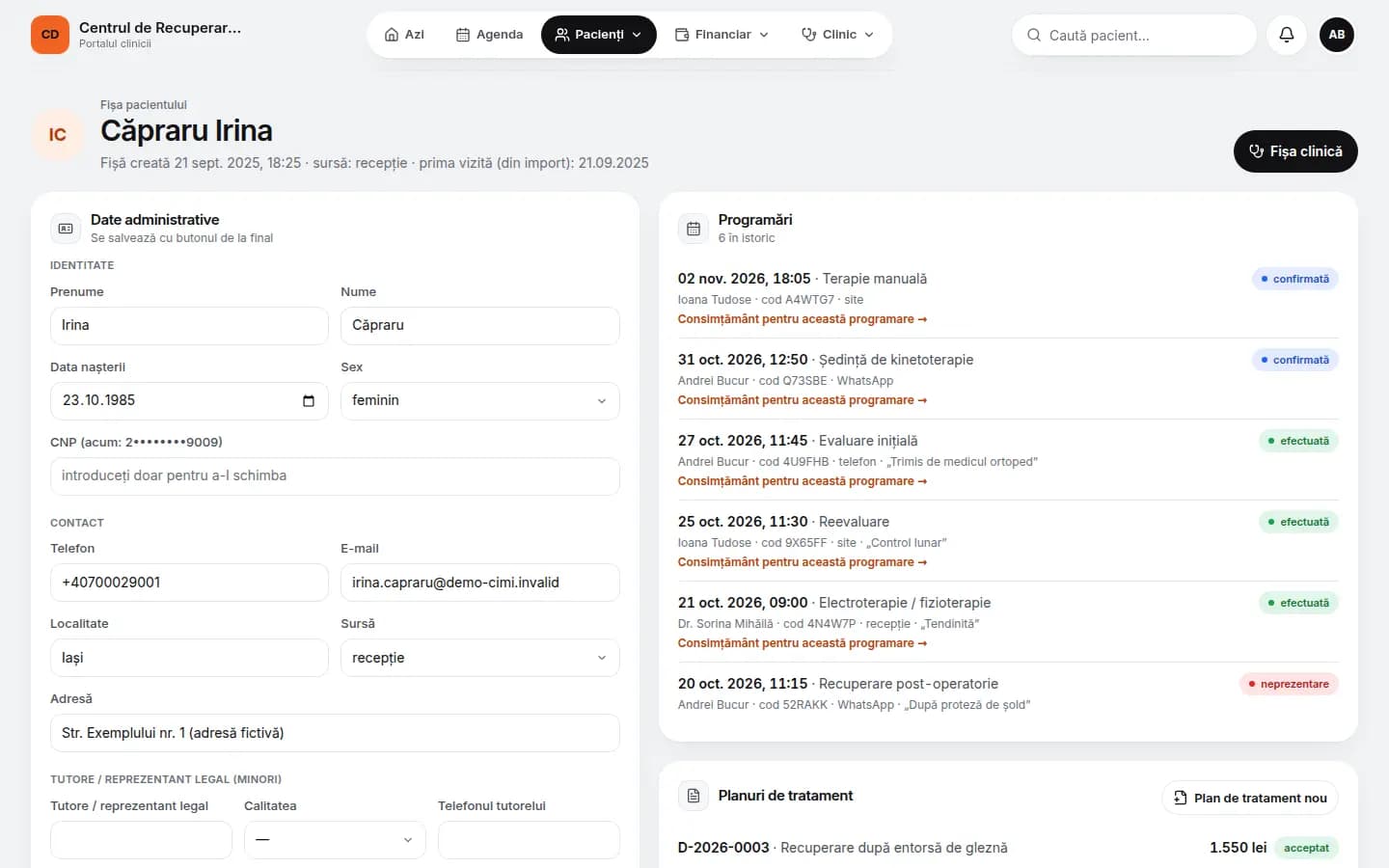Click the efectuată badge on 27 oct. appointment
1389x868 pixels.
[x=1298, y=441]
